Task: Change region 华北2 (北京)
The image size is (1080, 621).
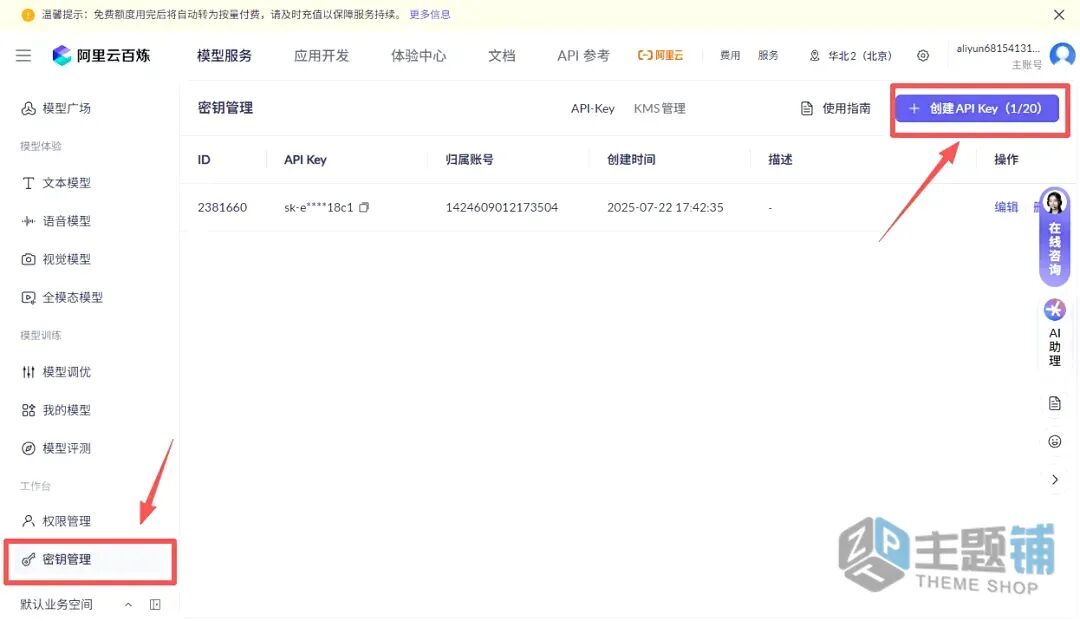Action: tap(851, 56)
